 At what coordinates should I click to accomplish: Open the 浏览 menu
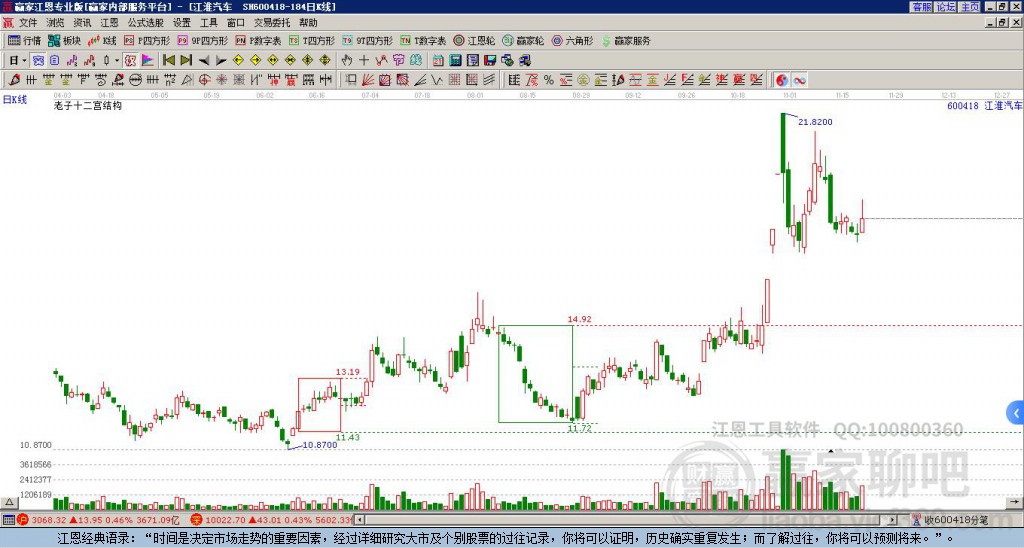tap(55, 23)
